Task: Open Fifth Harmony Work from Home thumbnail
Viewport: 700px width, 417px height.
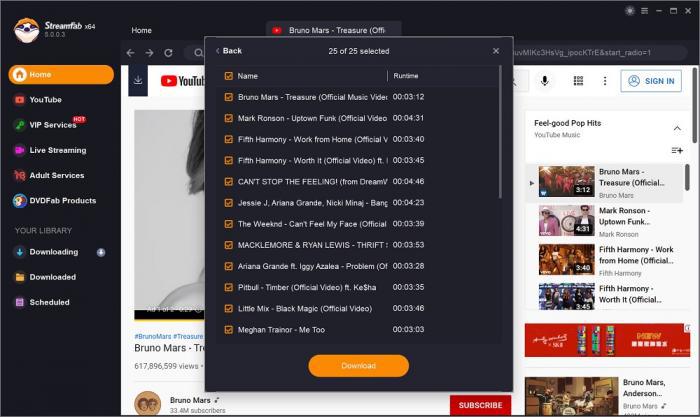Action: (567, 259)
